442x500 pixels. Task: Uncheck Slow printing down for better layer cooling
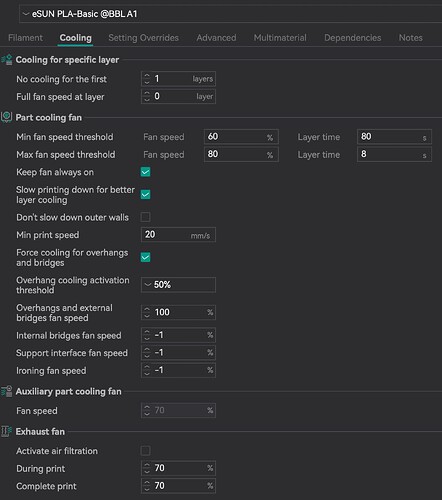146,194
